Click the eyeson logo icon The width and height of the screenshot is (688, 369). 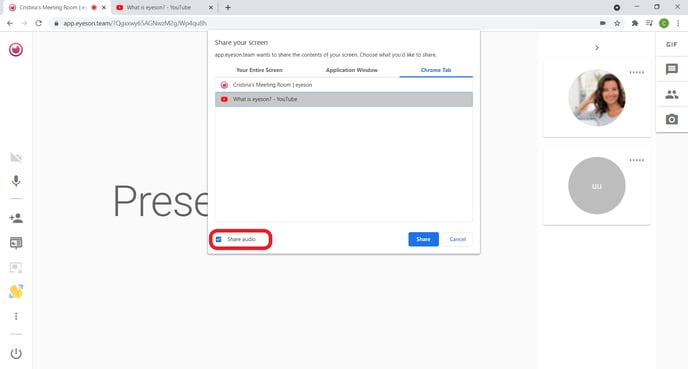[x=16, y=50]
